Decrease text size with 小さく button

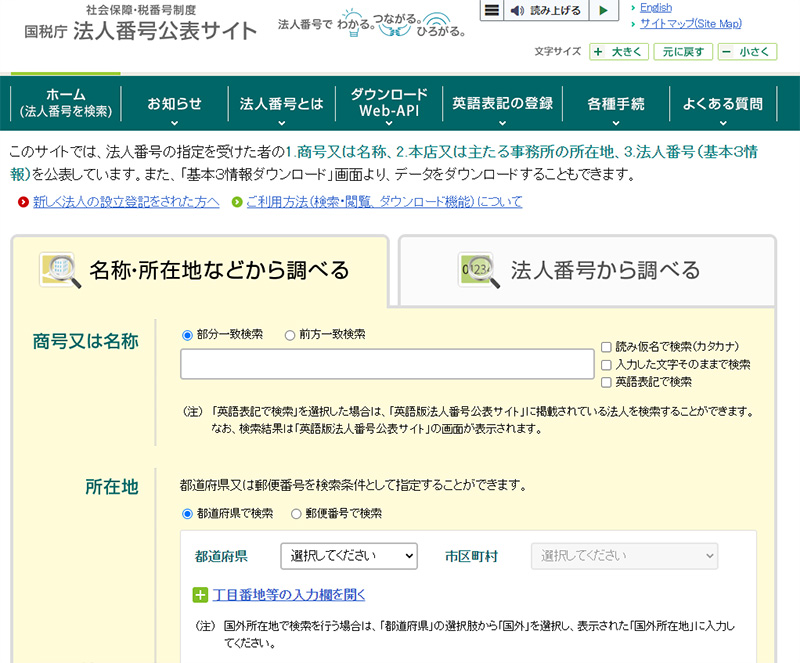746,51
